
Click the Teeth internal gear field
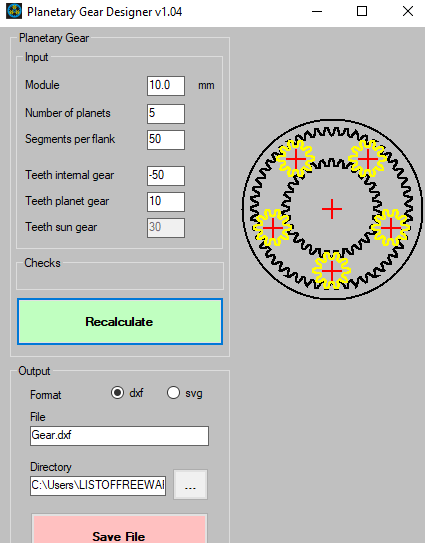(x=166, y=176)
